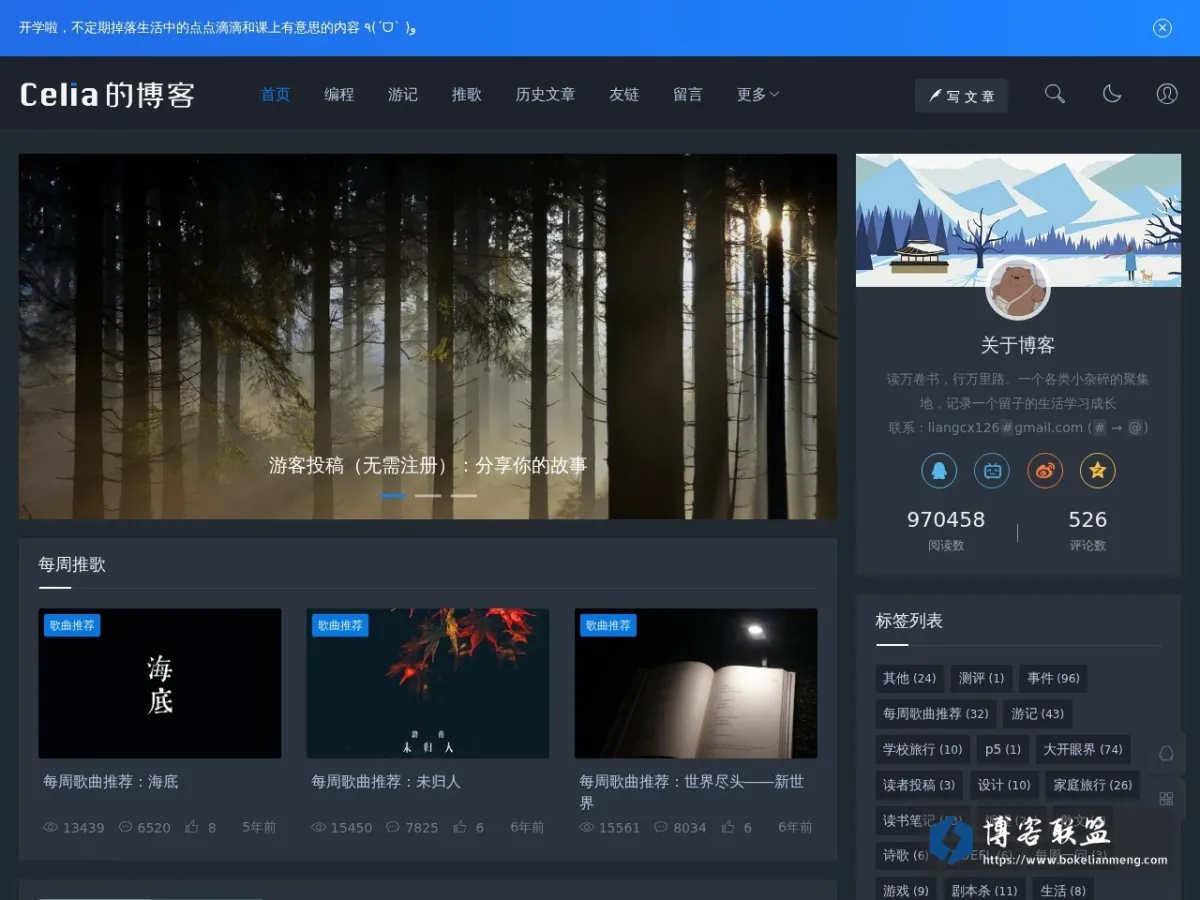Viewport: 1200px width, 900px height.
Task: Click the 970458 阅读数 counter
Action: click(946, 531)
